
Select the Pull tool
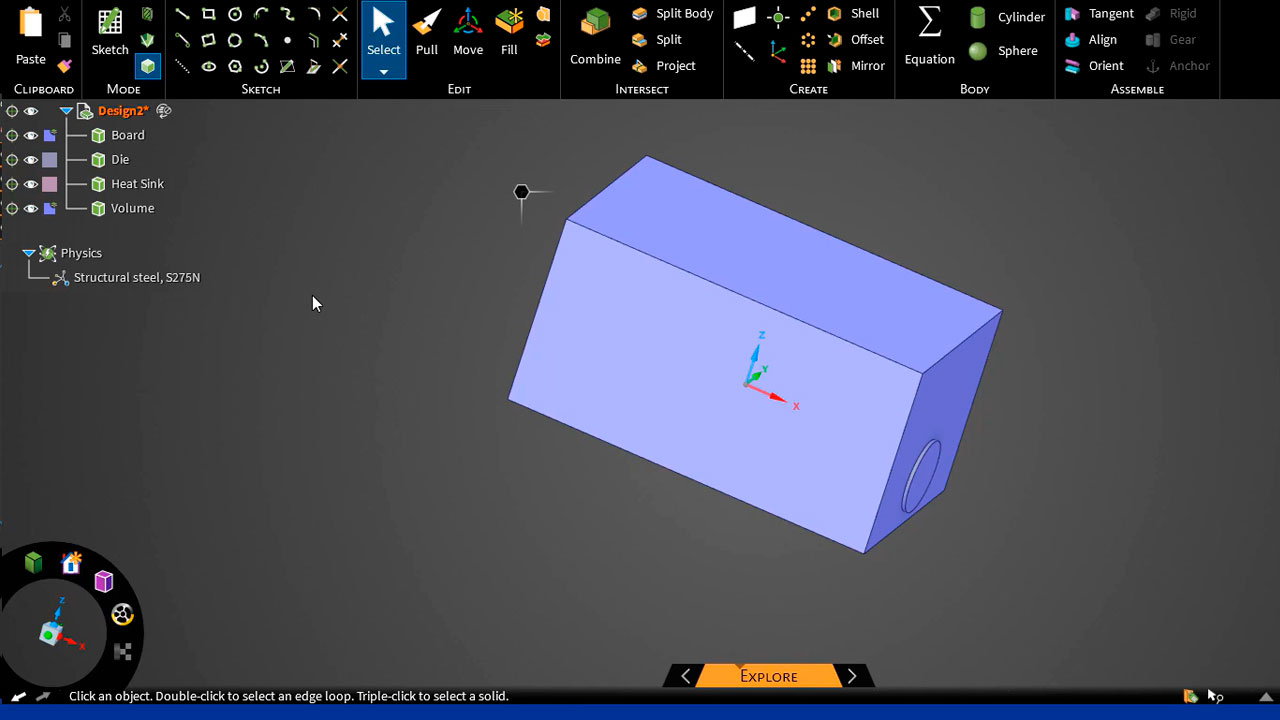pos(427,32)
